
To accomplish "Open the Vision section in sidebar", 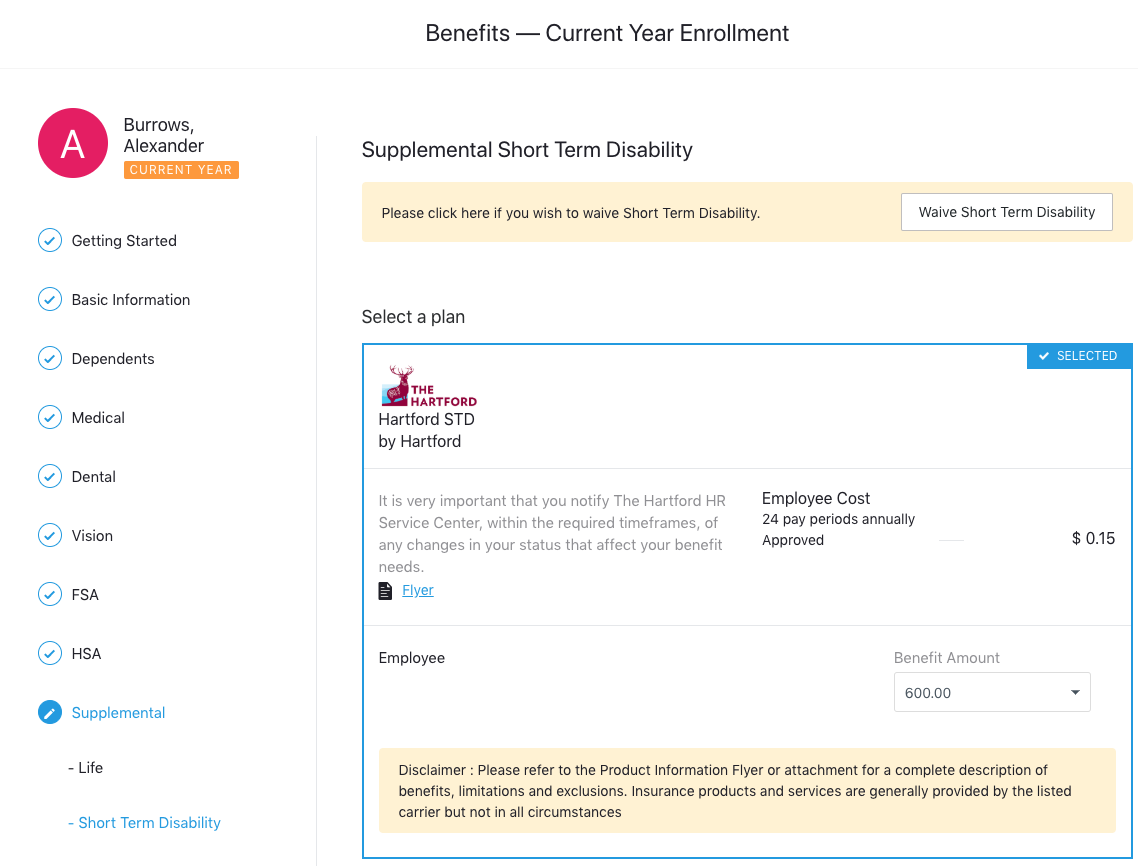I will [92, 536].
